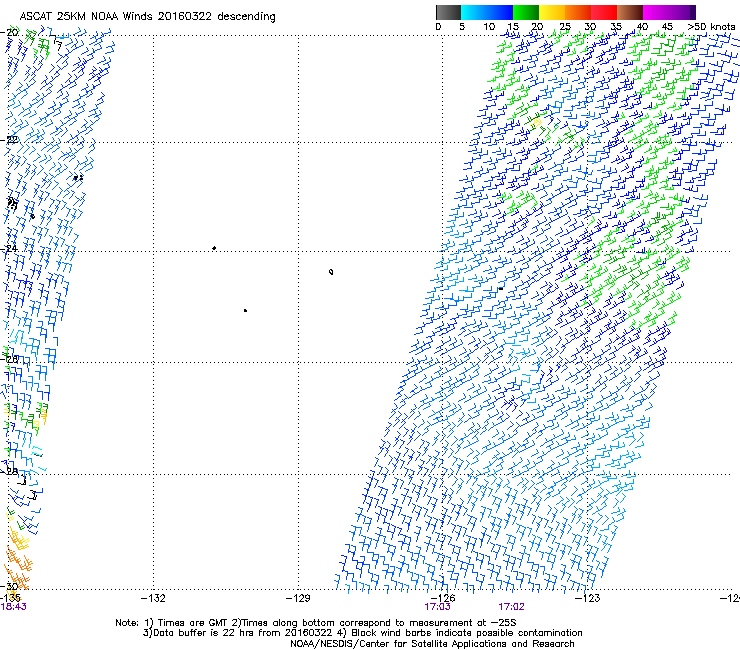Click the island dot on the -24 latitude line
Viewport: 740px width, 650px height.
point(214,248)
